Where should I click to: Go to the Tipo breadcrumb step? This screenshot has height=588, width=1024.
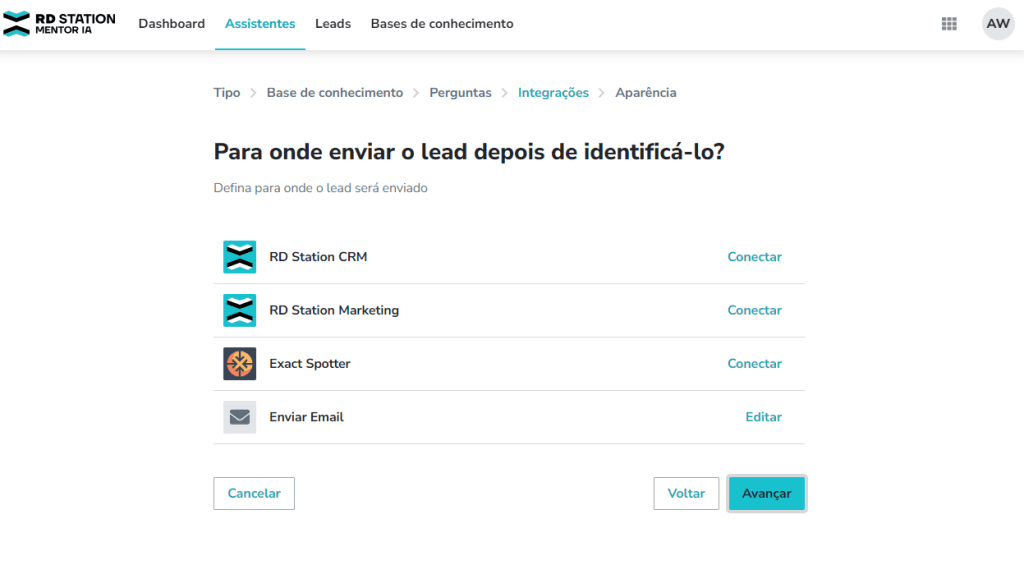(227, 93)
